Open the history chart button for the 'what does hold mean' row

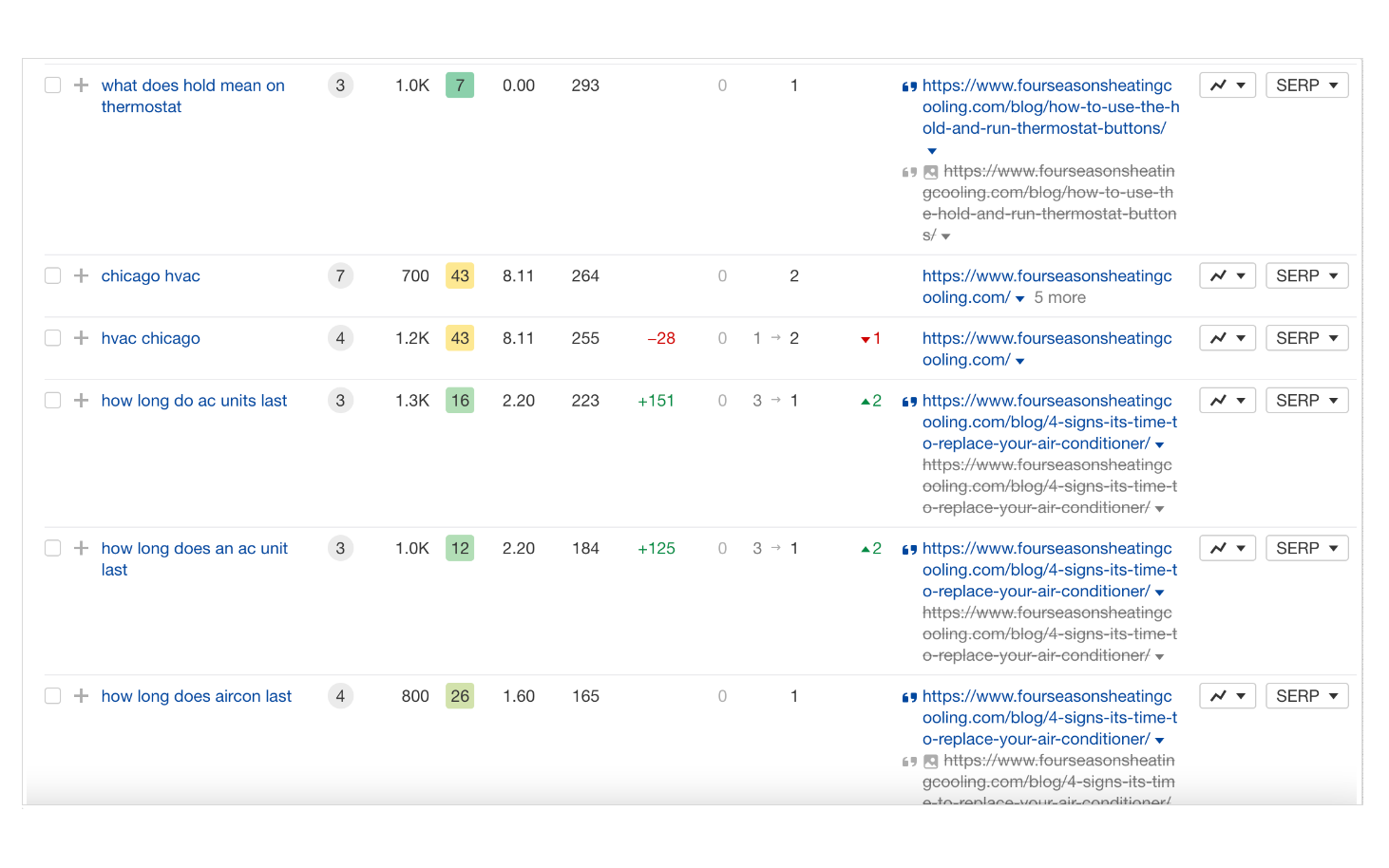coord(1227,85)
